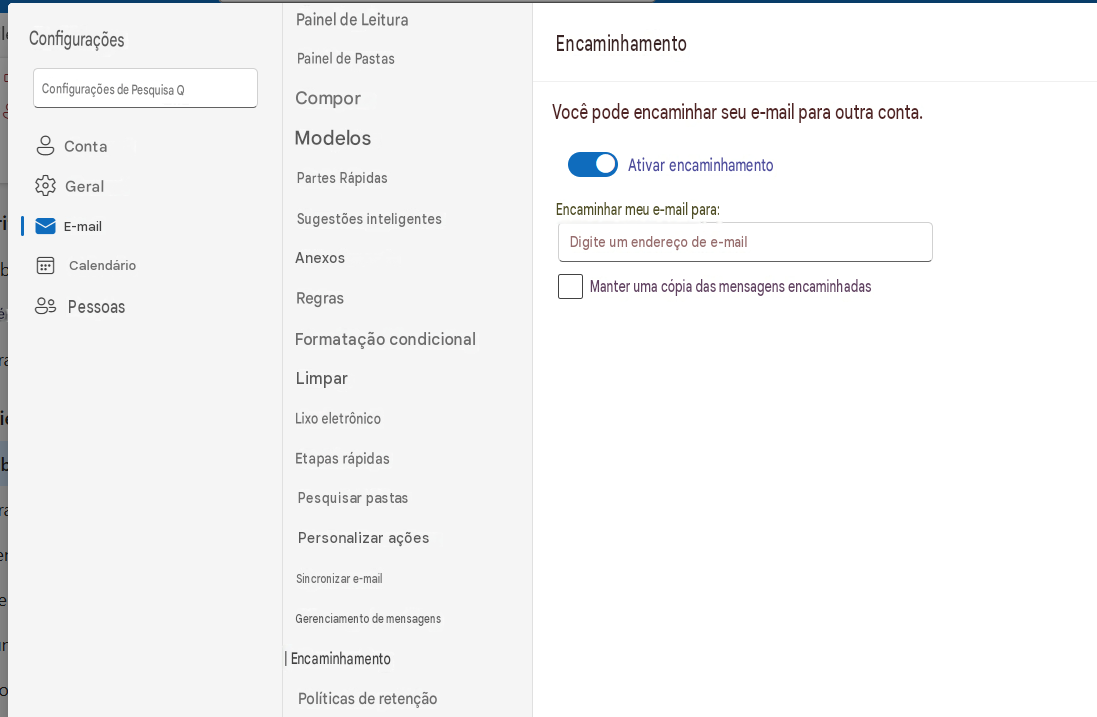Click the Conta person icon
The image size is (1097, 717).
tap(45, 145)
